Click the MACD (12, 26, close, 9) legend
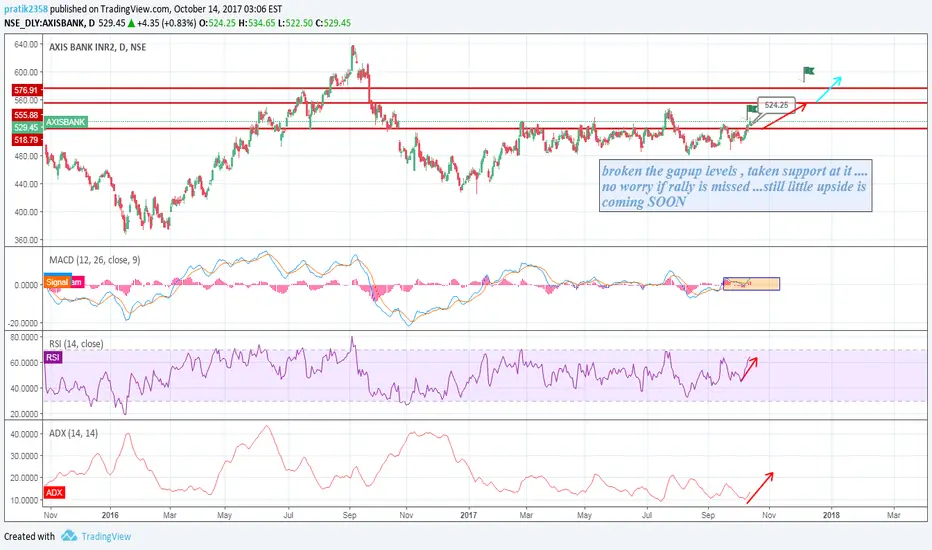Screen dimensions: 932x550 pyautogui.click(x=95, y=260)
